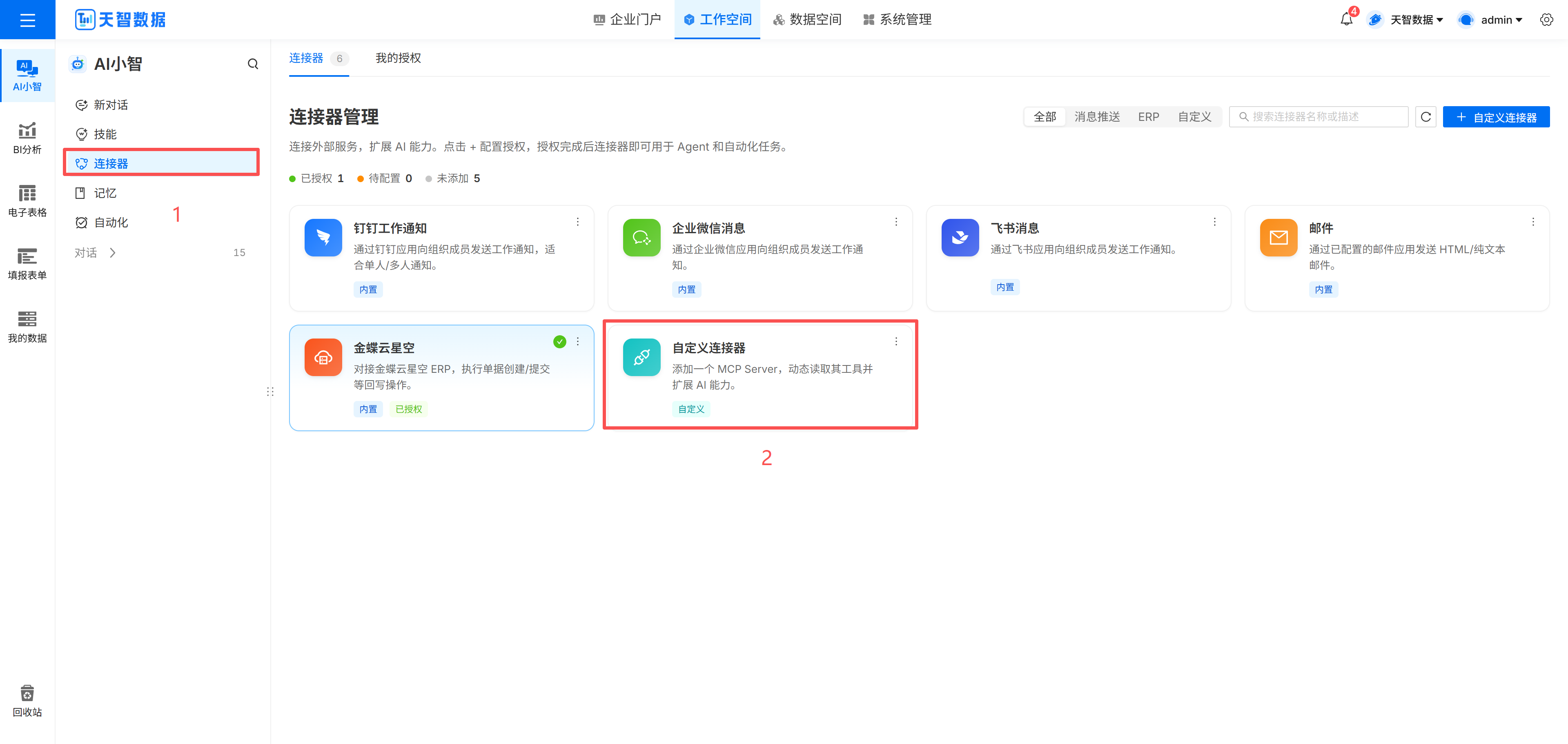This screenshot has width=1568, height=744.
Task: Select the 我的授权 tab
Action: pos(398,58)
